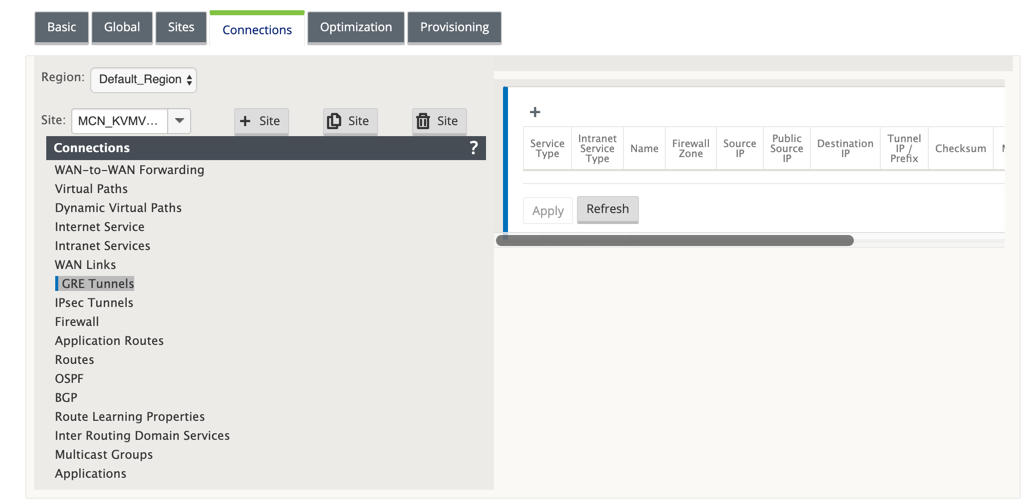Switch to the Basic tab
The image size is (1024, 503).
click(x=61, y=27)
